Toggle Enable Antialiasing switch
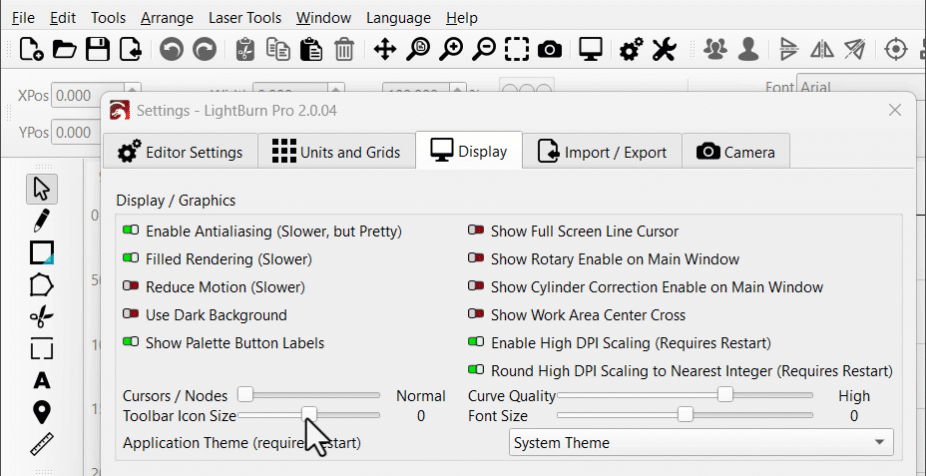 point(131,231)
